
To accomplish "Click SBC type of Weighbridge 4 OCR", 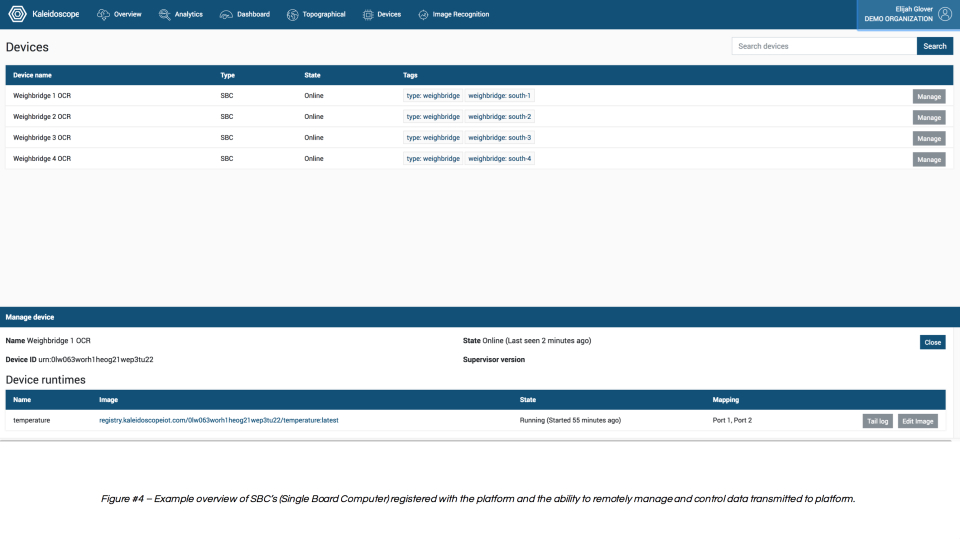I will tap(227, 158).
